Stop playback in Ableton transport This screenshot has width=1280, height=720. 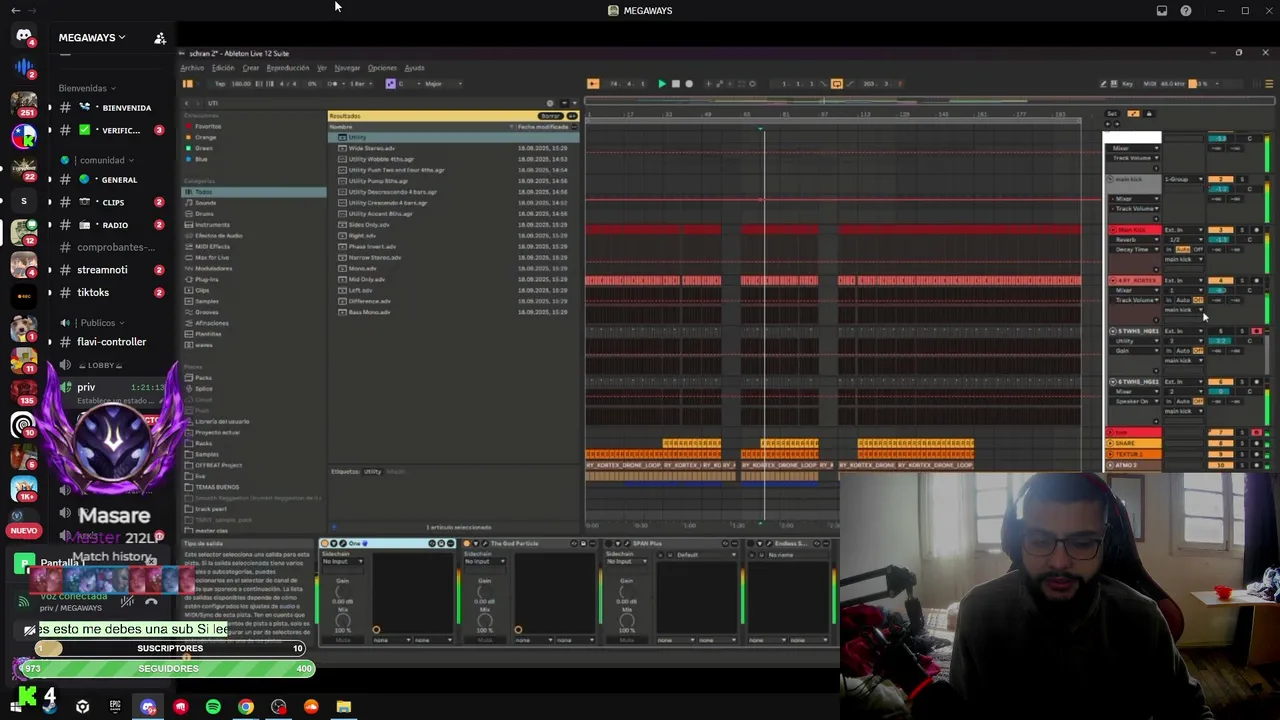click(675, 84)
